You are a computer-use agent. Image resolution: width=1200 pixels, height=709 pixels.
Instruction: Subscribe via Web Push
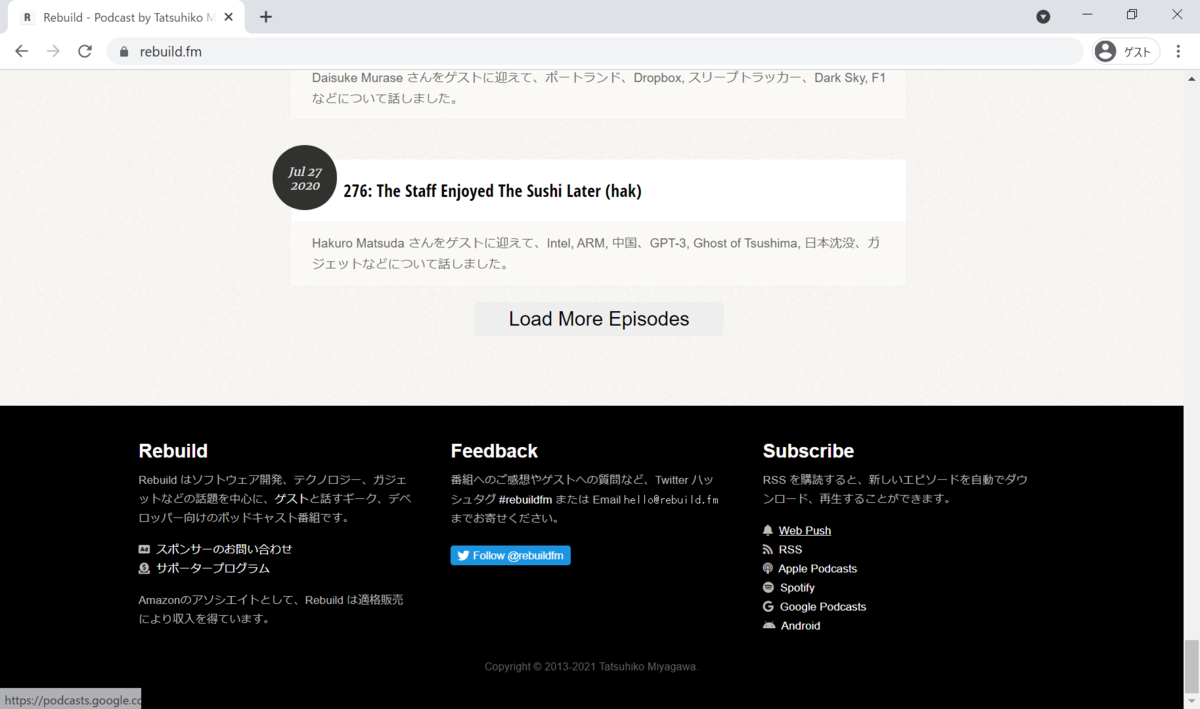tap(805, 531)
